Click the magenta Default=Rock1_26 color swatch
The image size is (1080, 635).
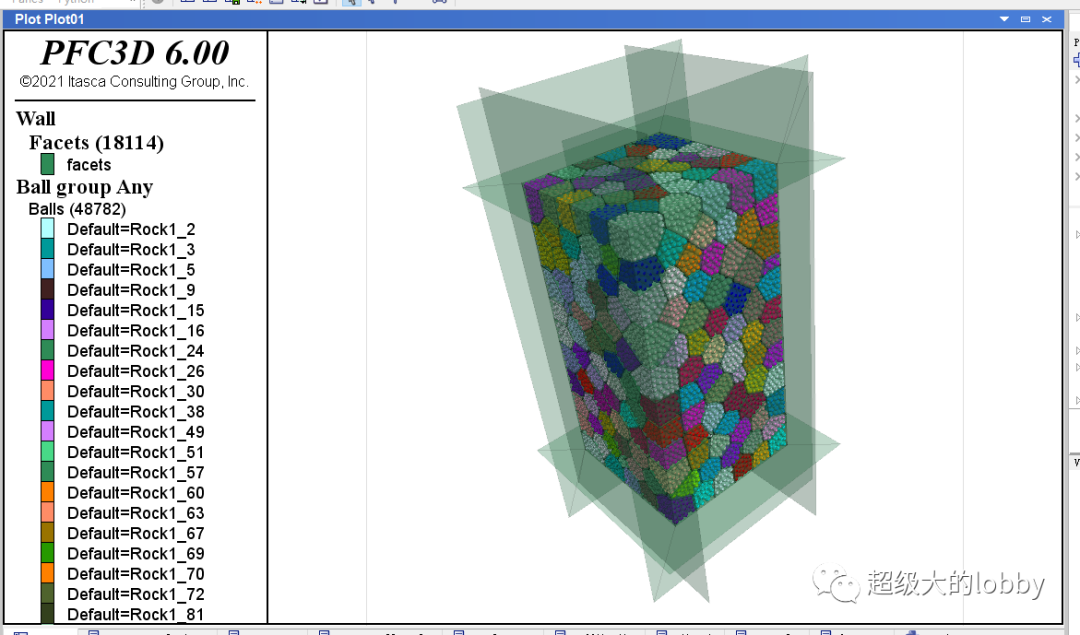48,371
